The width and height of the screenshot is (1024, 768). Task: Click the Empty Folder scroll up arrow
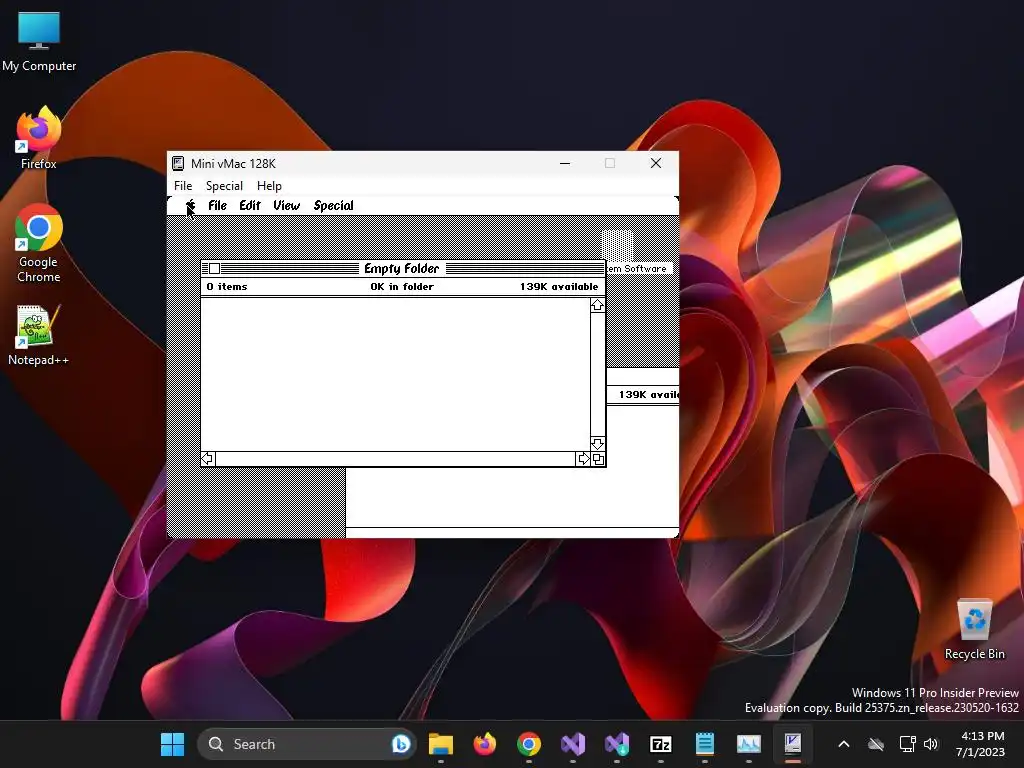(597, 306)
